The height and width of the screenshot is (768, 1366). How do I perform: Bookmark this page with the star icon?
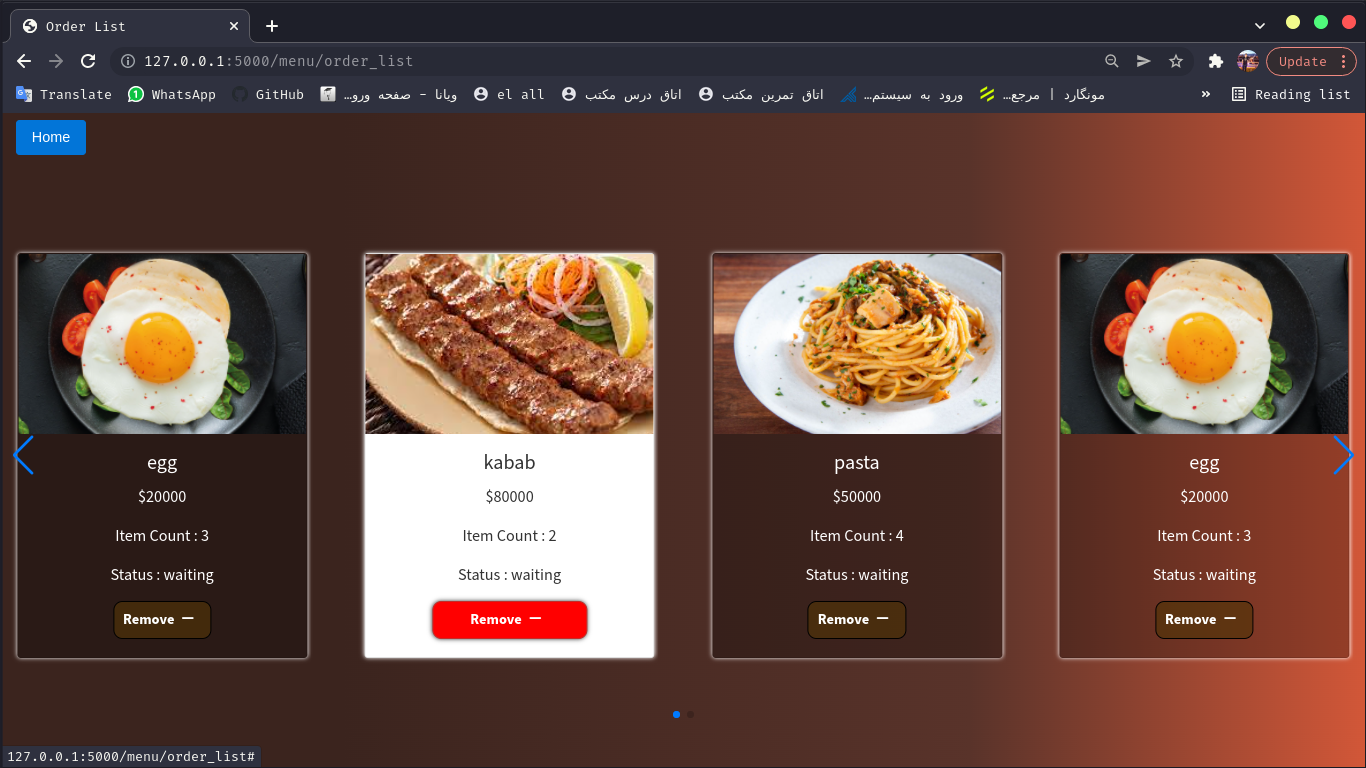1176,61
